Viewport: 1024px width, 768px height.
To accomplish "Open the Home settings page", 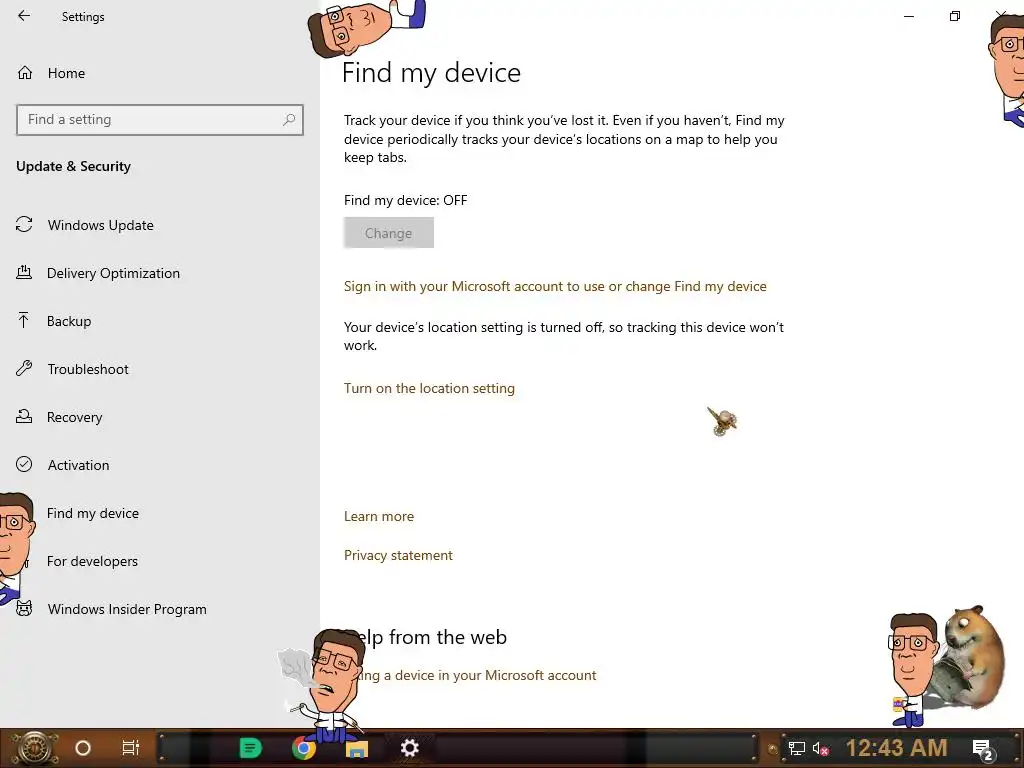I will [66, 73].
